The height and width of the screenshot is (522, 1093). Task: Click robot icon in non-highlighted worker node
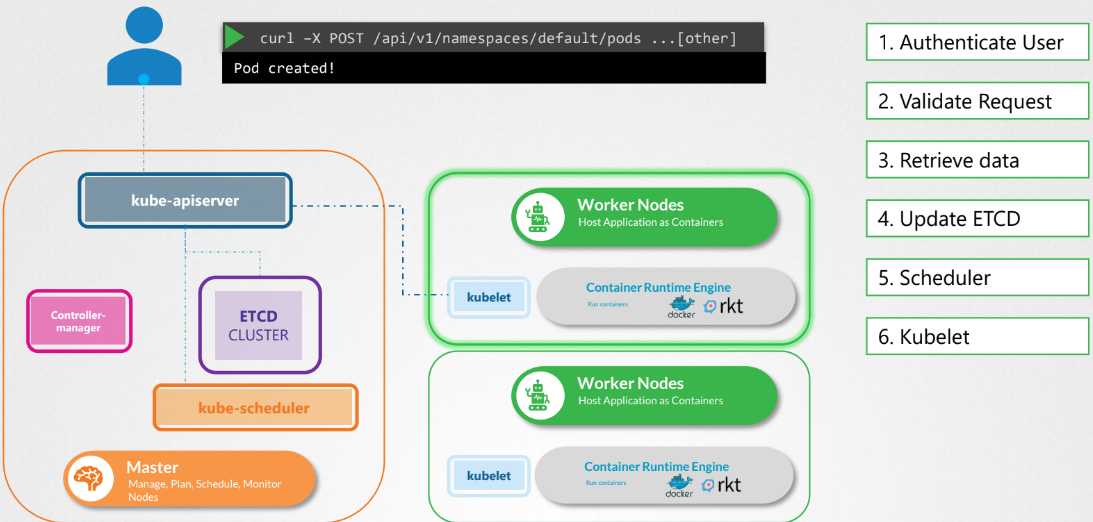(x=538, y=392)
